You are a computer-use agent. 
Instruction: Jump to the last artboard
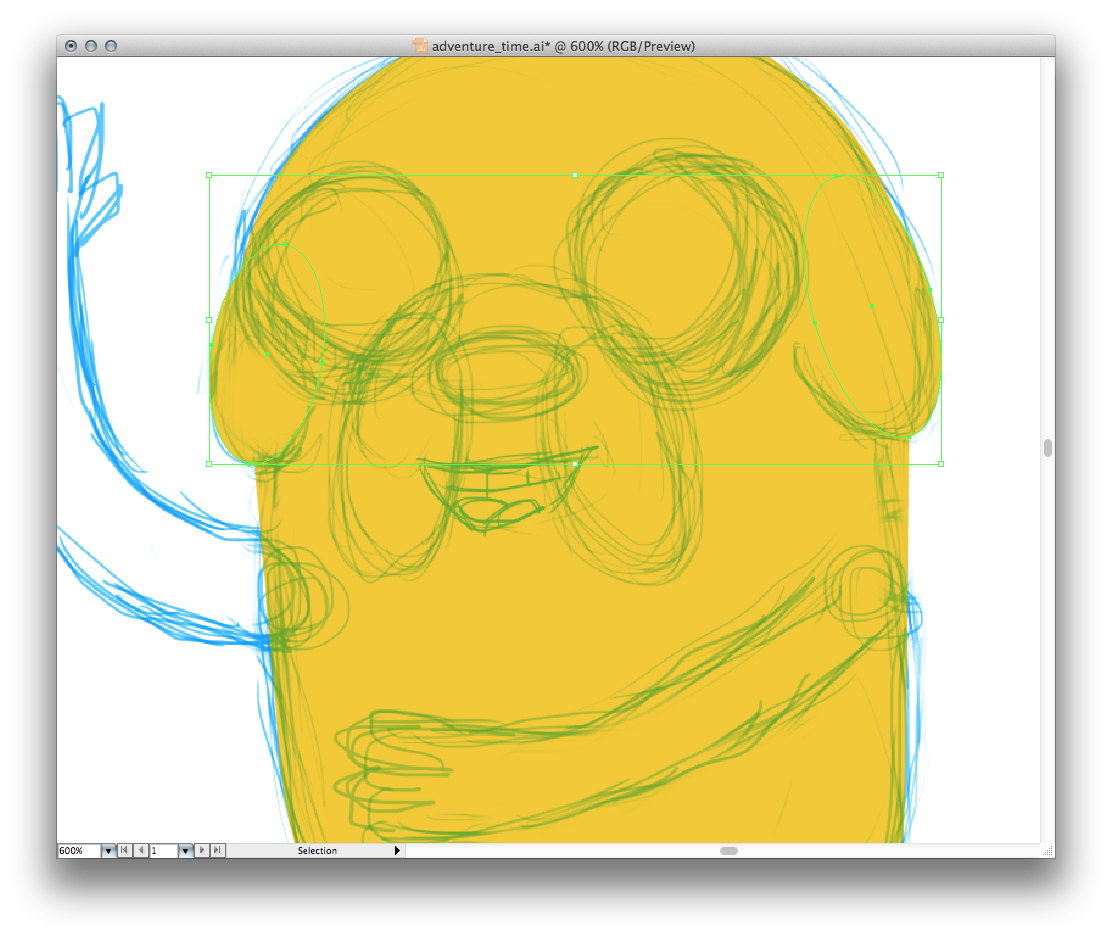218,851
